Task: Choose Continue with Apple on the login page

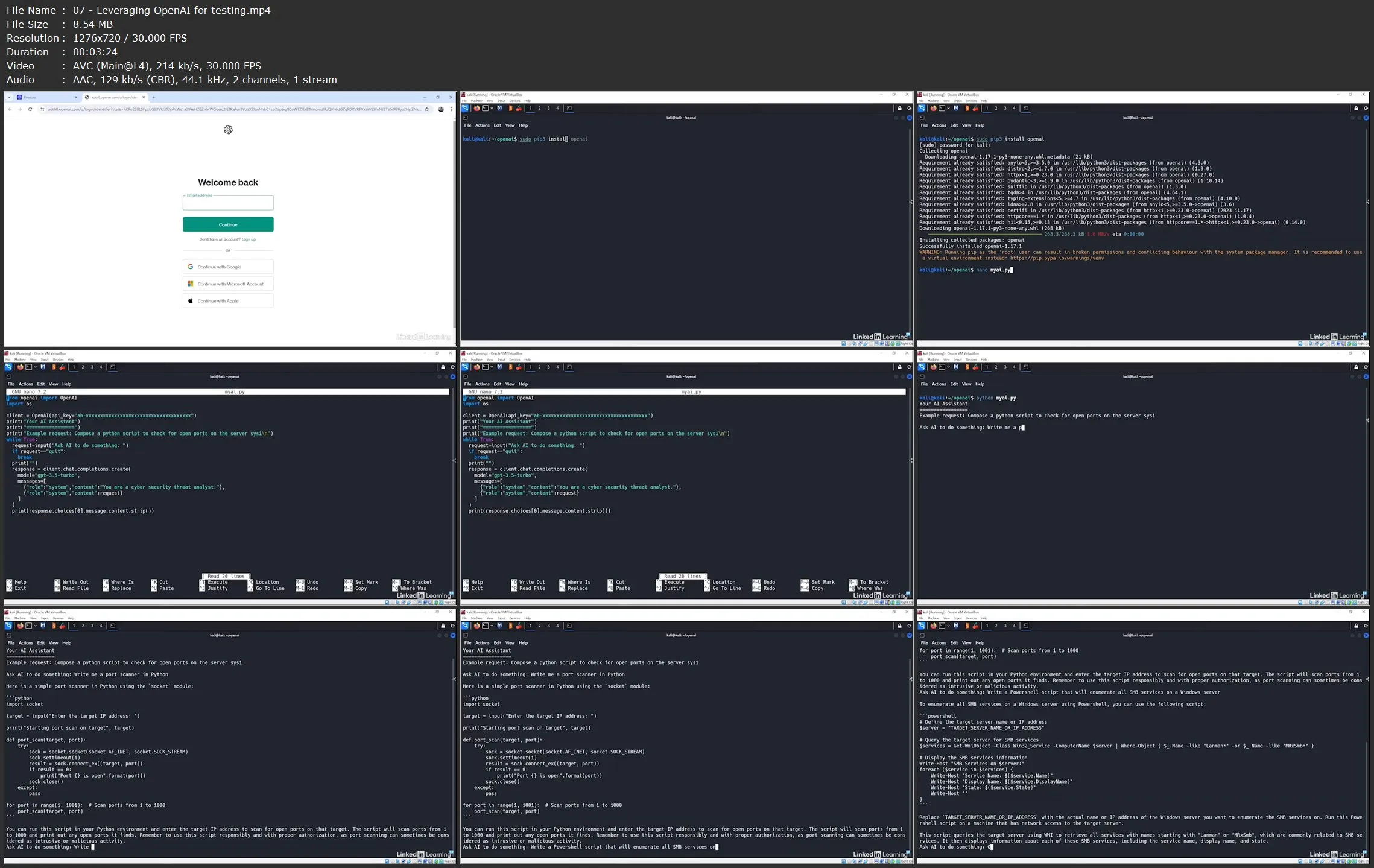Action: point(228,300)
